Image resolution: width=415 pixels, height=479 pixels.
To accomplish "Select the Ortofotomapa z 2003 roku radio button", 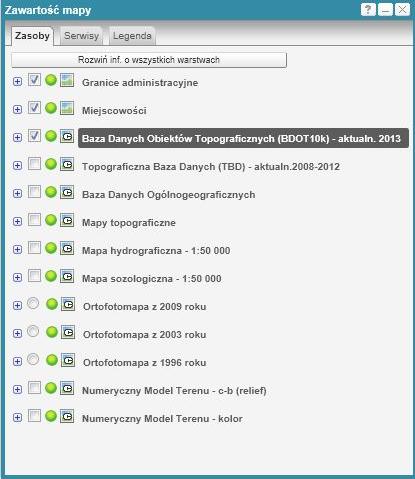I will [33, 331].
